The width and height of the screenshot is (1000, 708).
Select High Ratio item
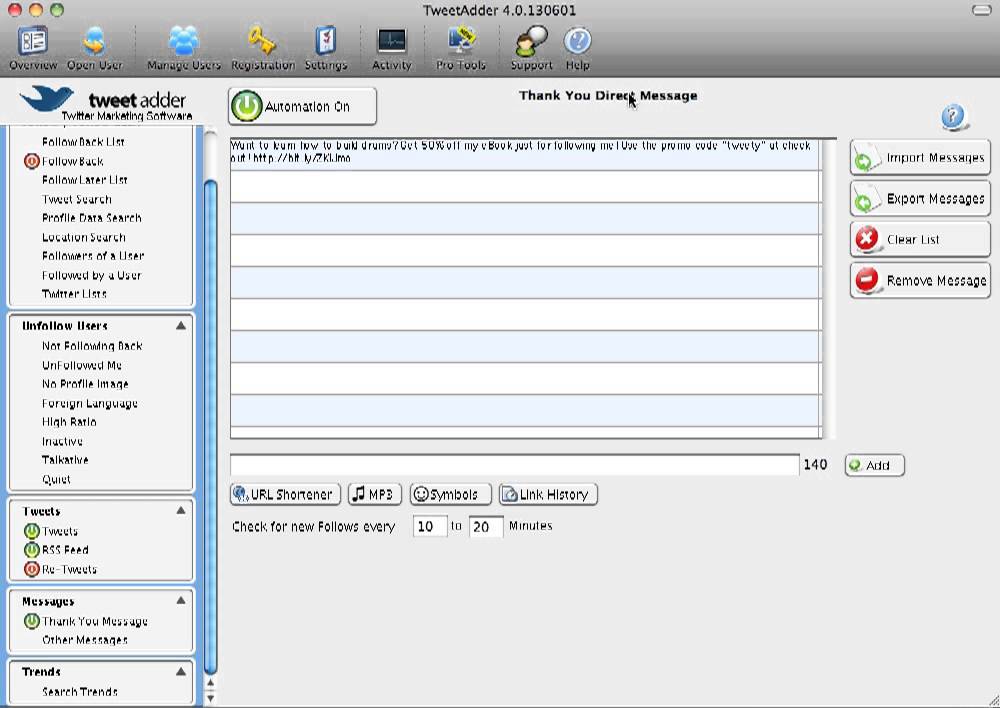[69, 422]
